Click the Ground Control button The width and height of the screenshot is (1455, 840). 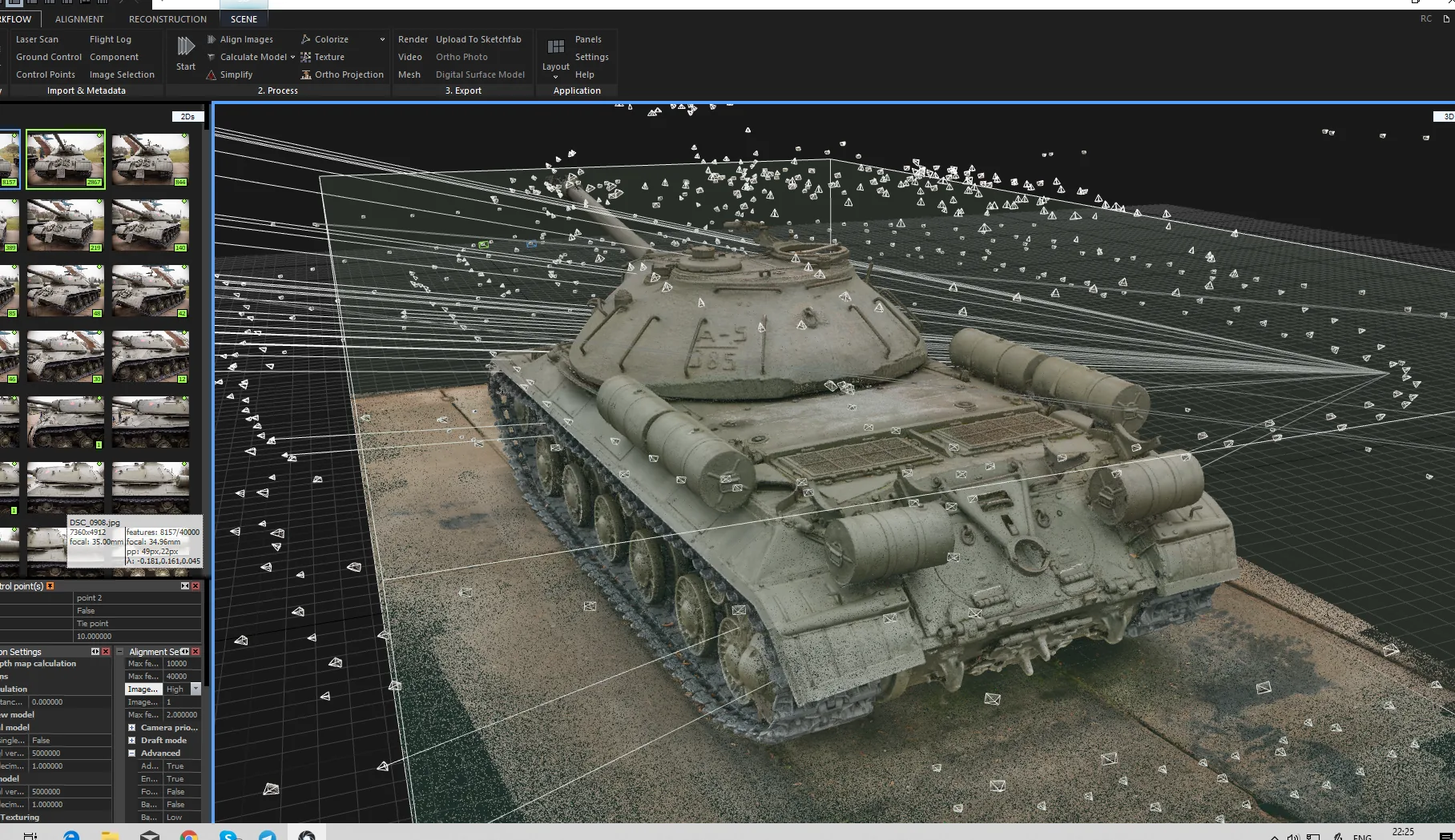pos(49,57)
